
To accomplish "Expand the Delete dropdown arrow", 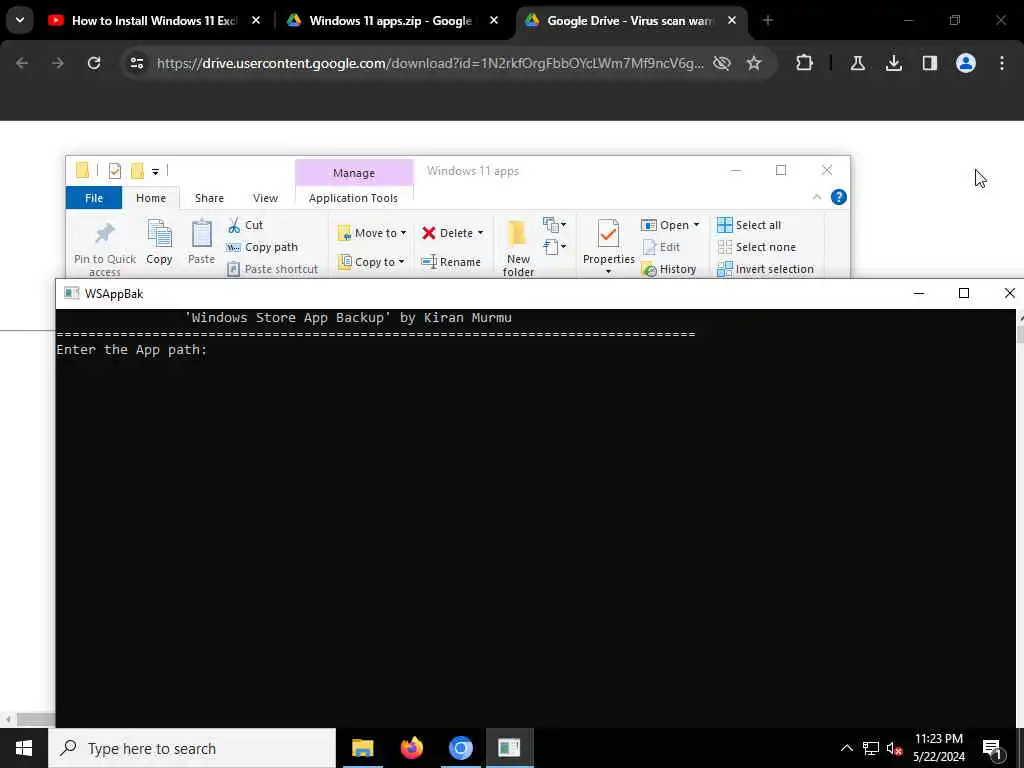I will tap(480, 233).
